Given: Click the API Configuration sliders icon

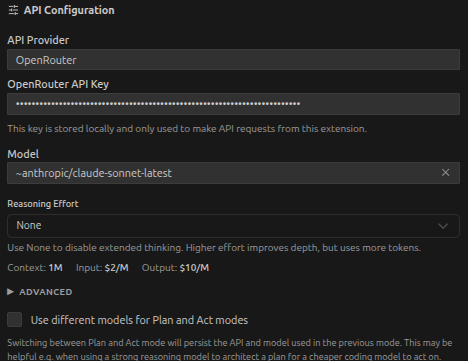Looking at the screenshot, I should (13, 10).
